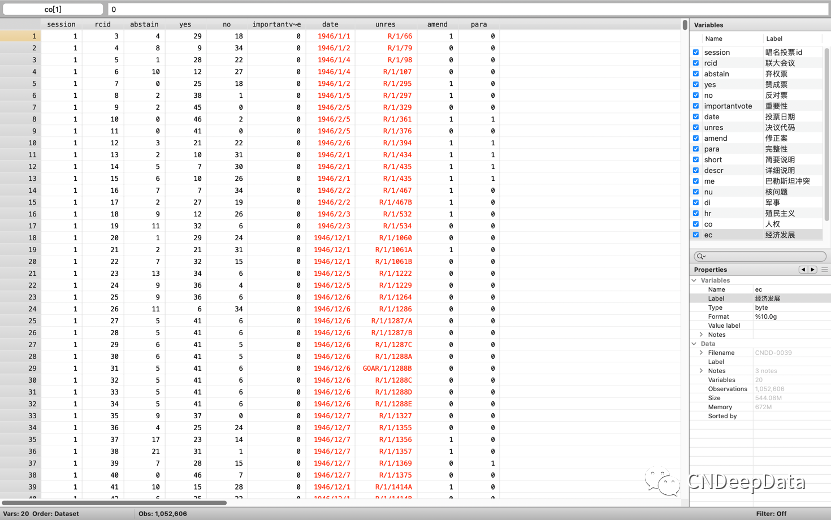Click the amend column header
The image size is (832, 520).
[437, 24]
